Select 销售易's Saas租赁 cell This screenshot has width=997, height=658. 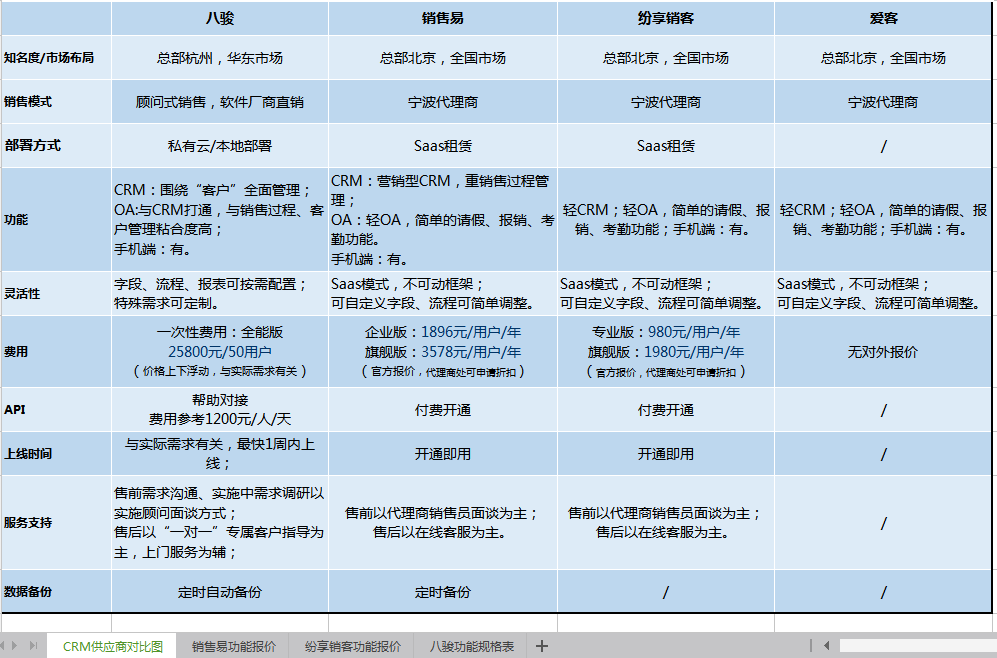pyautogui.click(x=443, y=146)
